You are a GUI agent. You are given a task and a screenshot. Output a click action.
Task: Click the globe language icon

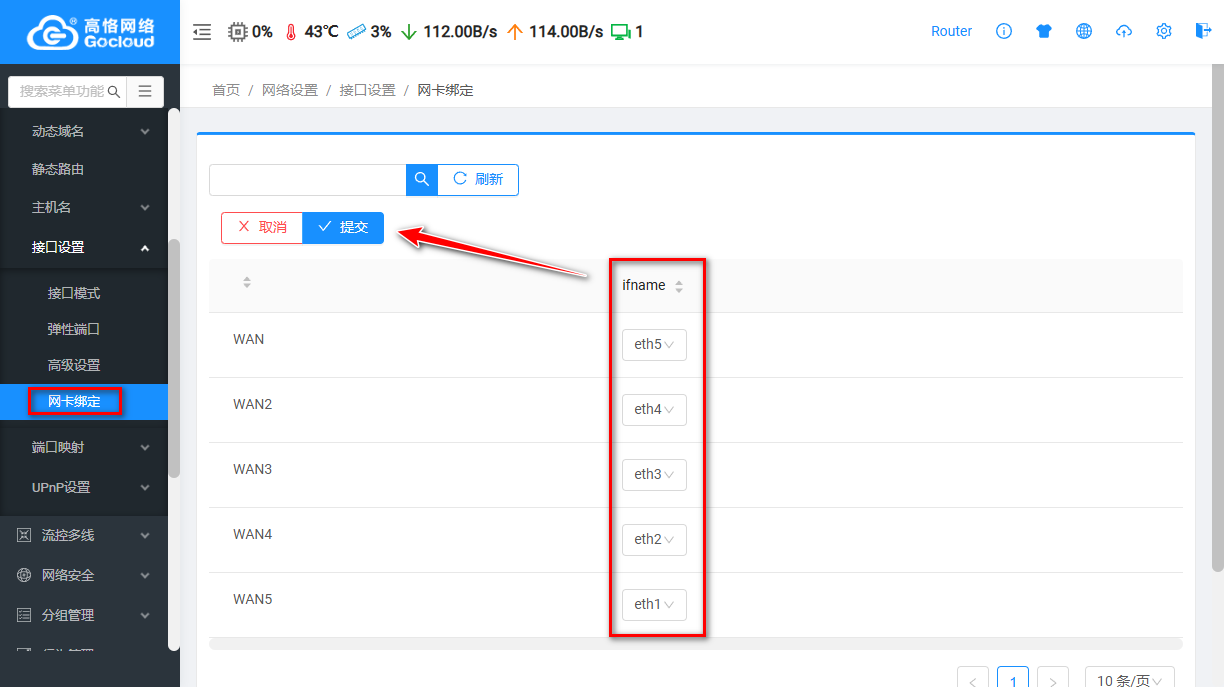click(x=1084, y=31)
